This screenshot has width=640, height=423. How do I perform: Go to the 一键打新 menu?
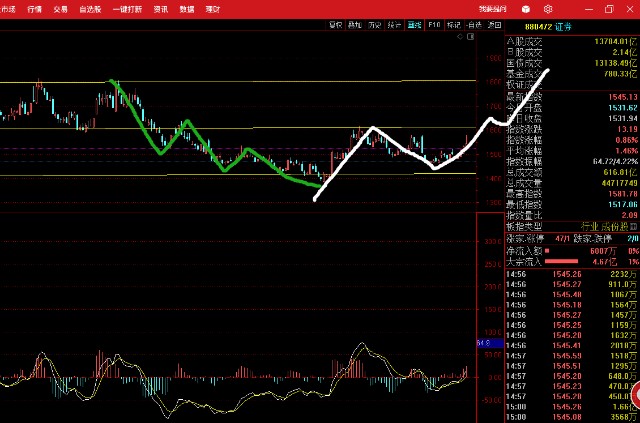click(x=127, y=7)
